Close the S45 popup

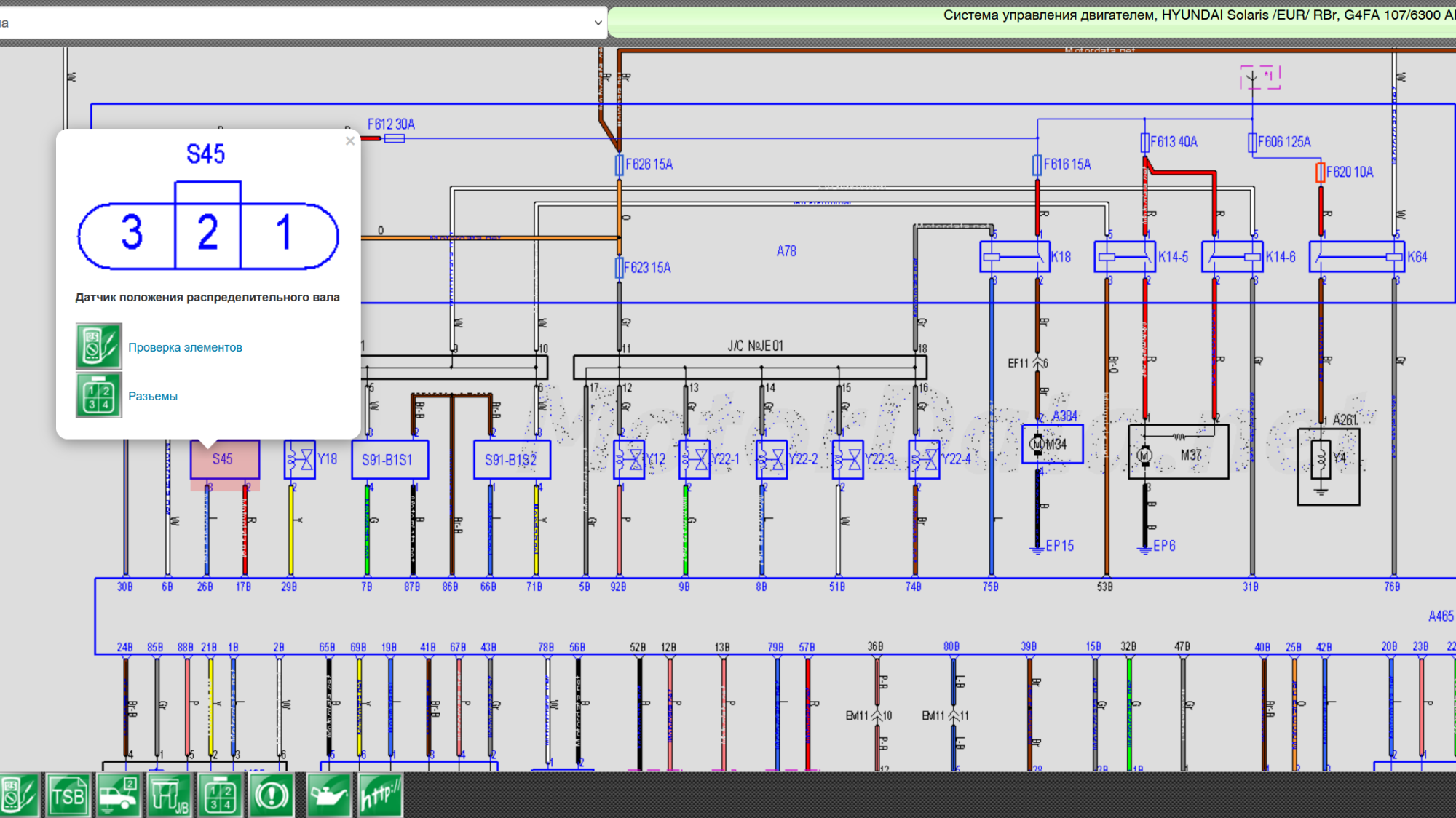(x=350, y=141)
